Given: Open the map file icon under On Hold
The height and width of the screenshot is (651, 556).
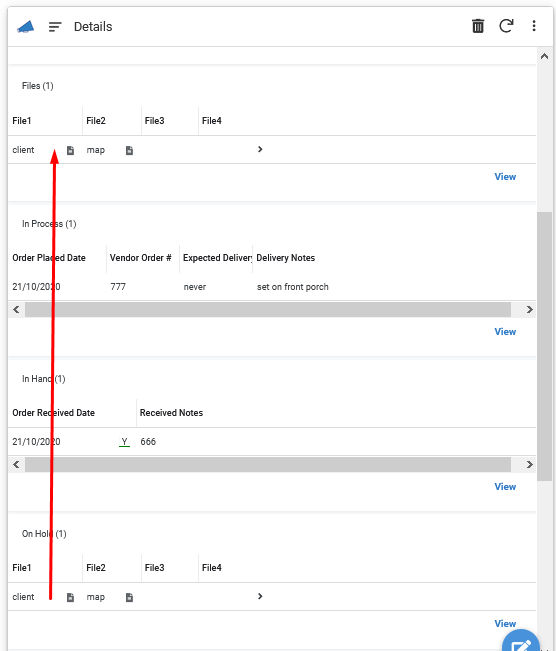Looking at the screenshot, I should (x=130, y=597).
